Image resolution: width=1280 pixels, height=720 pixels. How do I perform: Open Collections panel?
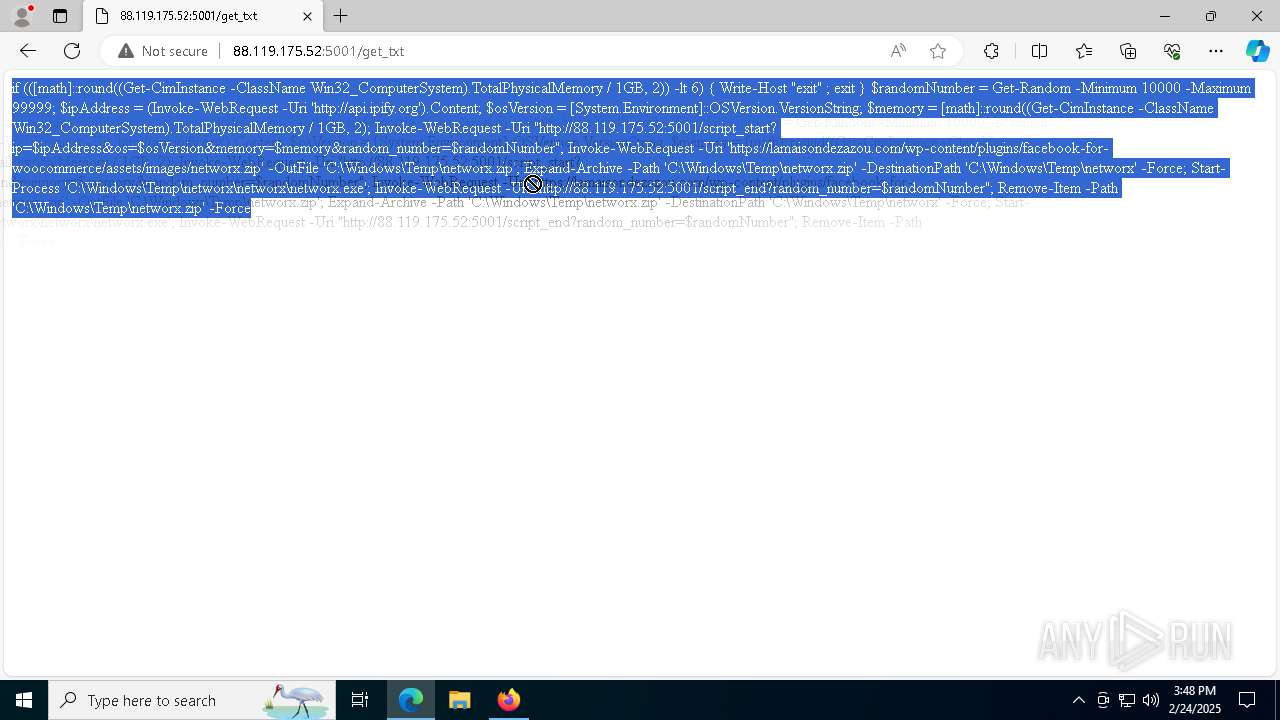pos(1128,51)
